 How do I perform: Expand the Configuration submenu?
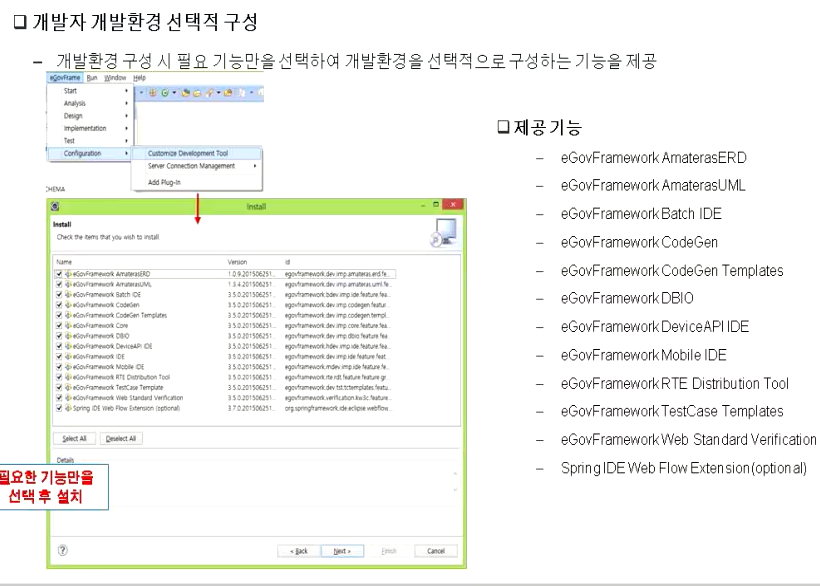click(89, 153)
